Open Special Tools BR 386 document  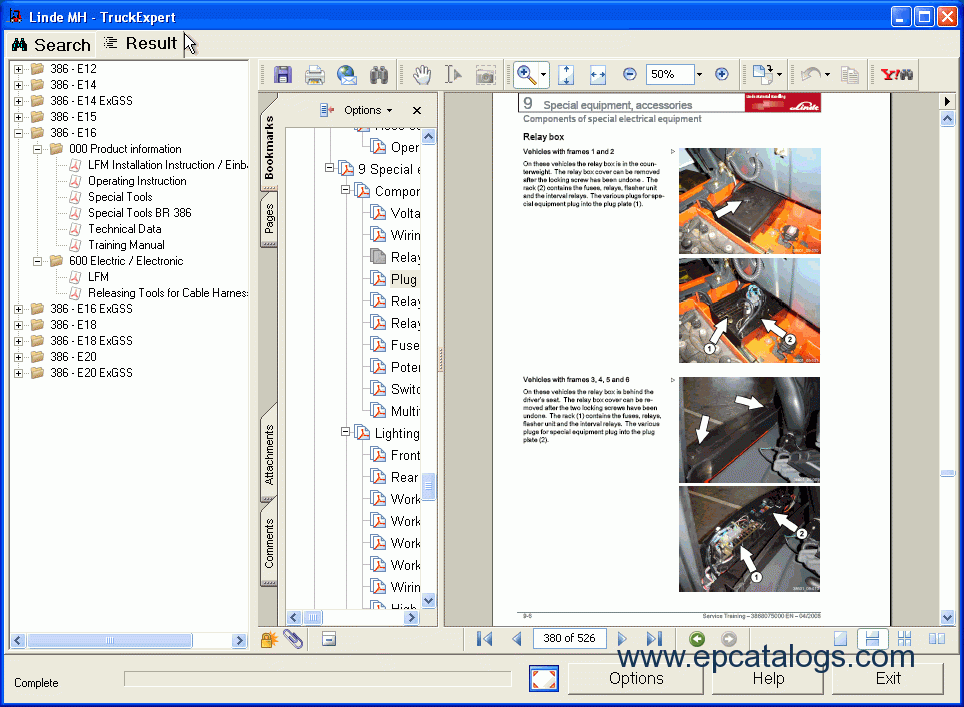pyautogui.click(x=140, y=213)
